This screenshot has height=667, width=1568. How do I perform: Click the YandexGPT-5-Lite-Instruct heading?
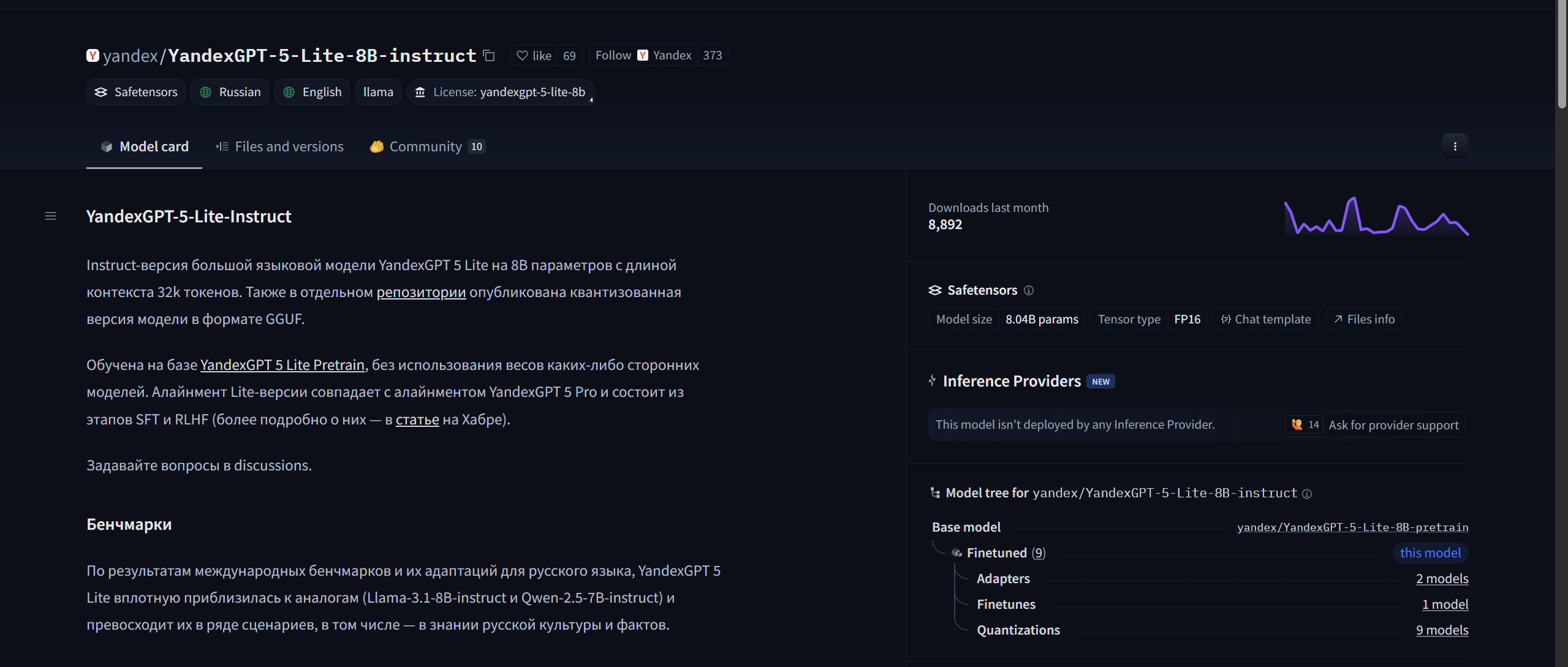pos(189,216)
